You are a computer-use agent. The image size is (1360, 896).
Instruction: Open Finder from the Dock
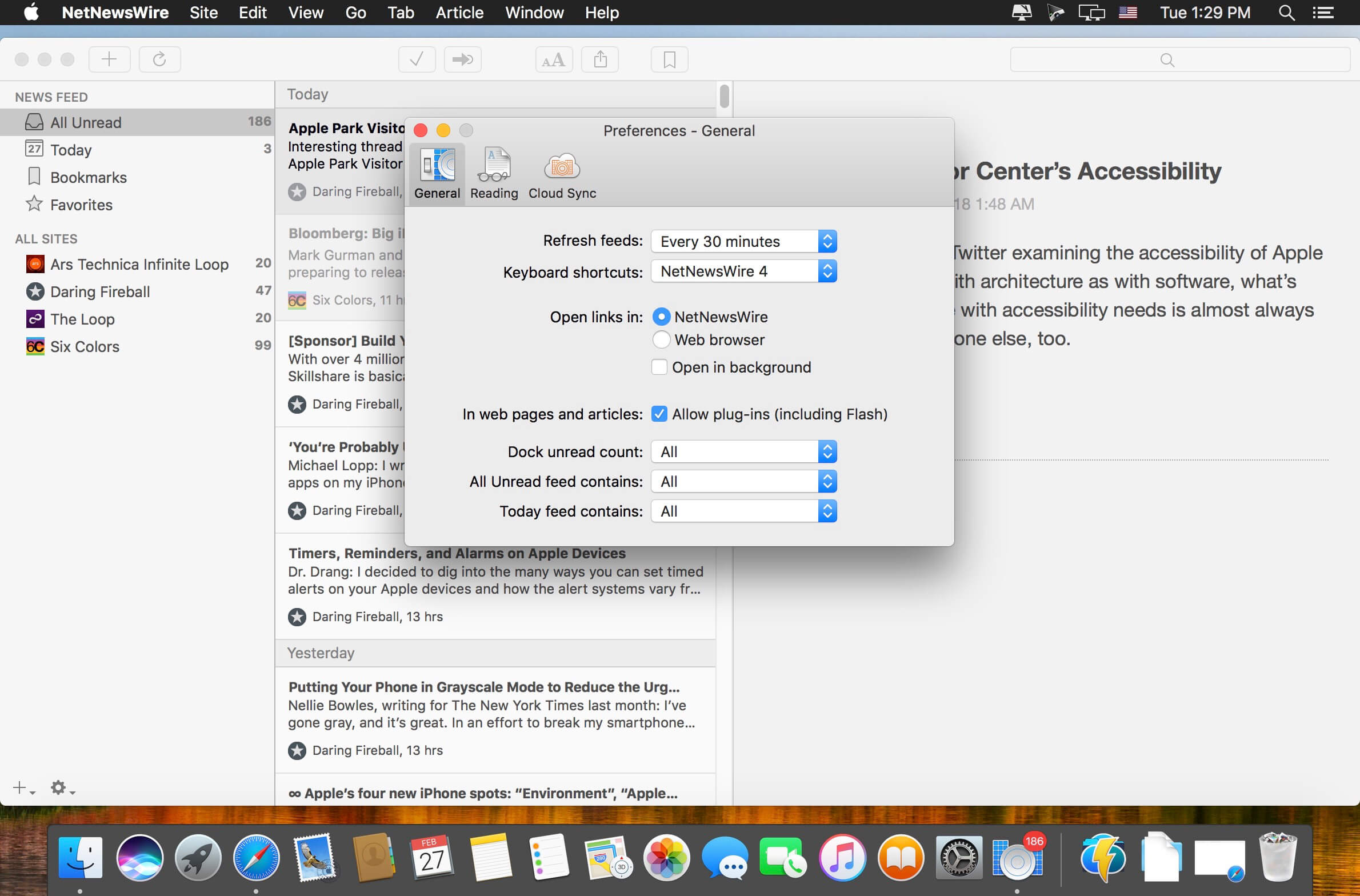(81, 858)
